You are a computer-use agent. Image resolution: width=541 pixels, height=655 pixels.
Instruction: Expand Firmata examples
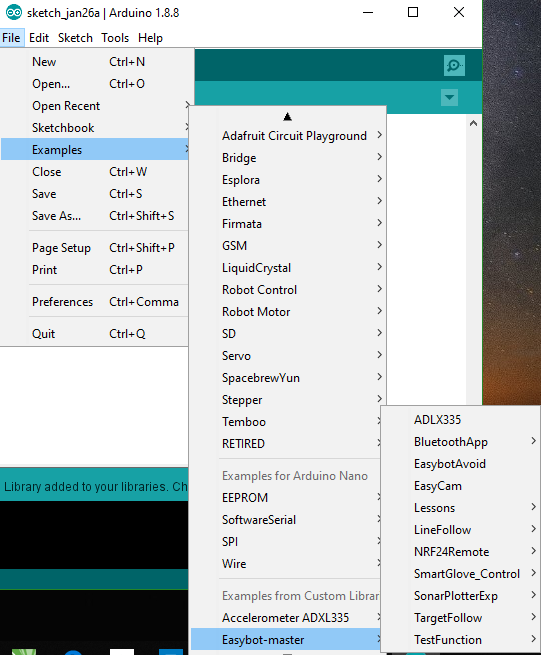click(288, 223)
